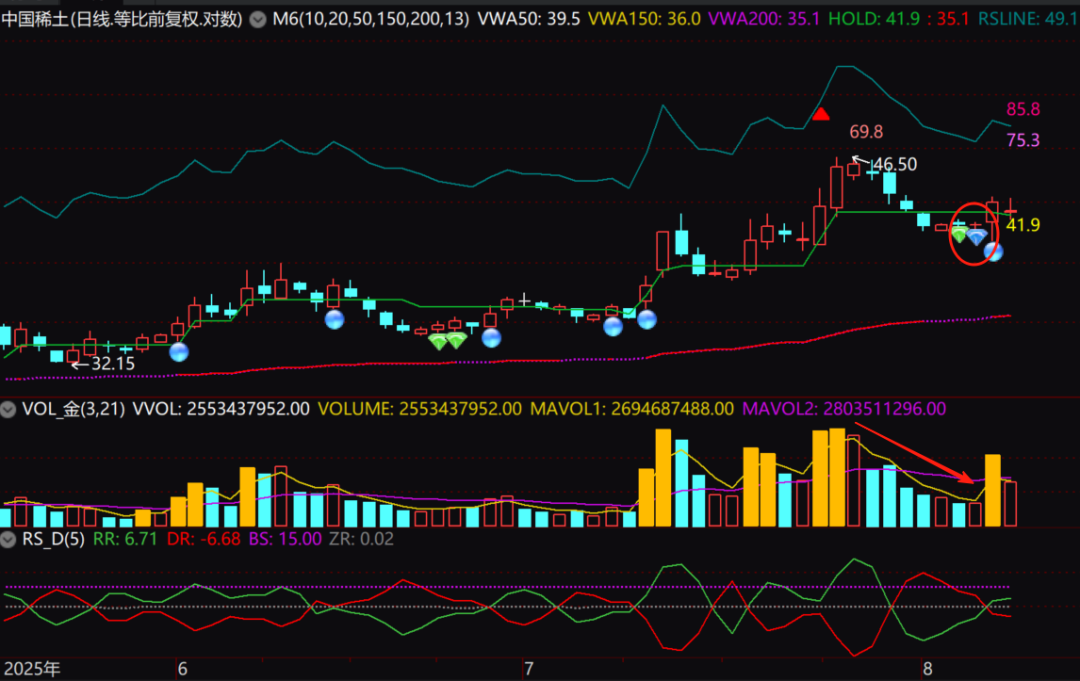The width and height of the screenshot is (1080, 681).
Task: Click the MAVOL1: 2694687488.00 value
Action: point(632,409)
